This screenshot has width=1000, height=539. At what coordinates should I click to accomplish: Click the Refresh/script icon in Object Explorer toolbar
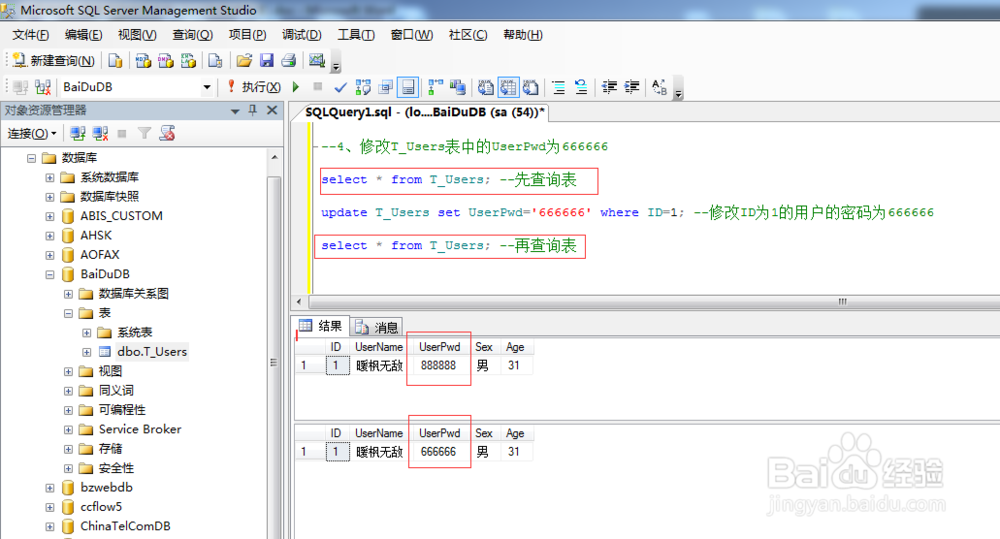click(167, 133)
